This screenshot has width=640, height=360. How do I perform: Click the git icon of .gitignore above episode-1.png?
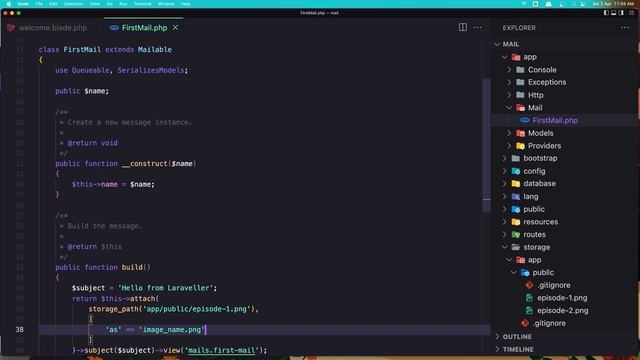click(x=529, y=285)
